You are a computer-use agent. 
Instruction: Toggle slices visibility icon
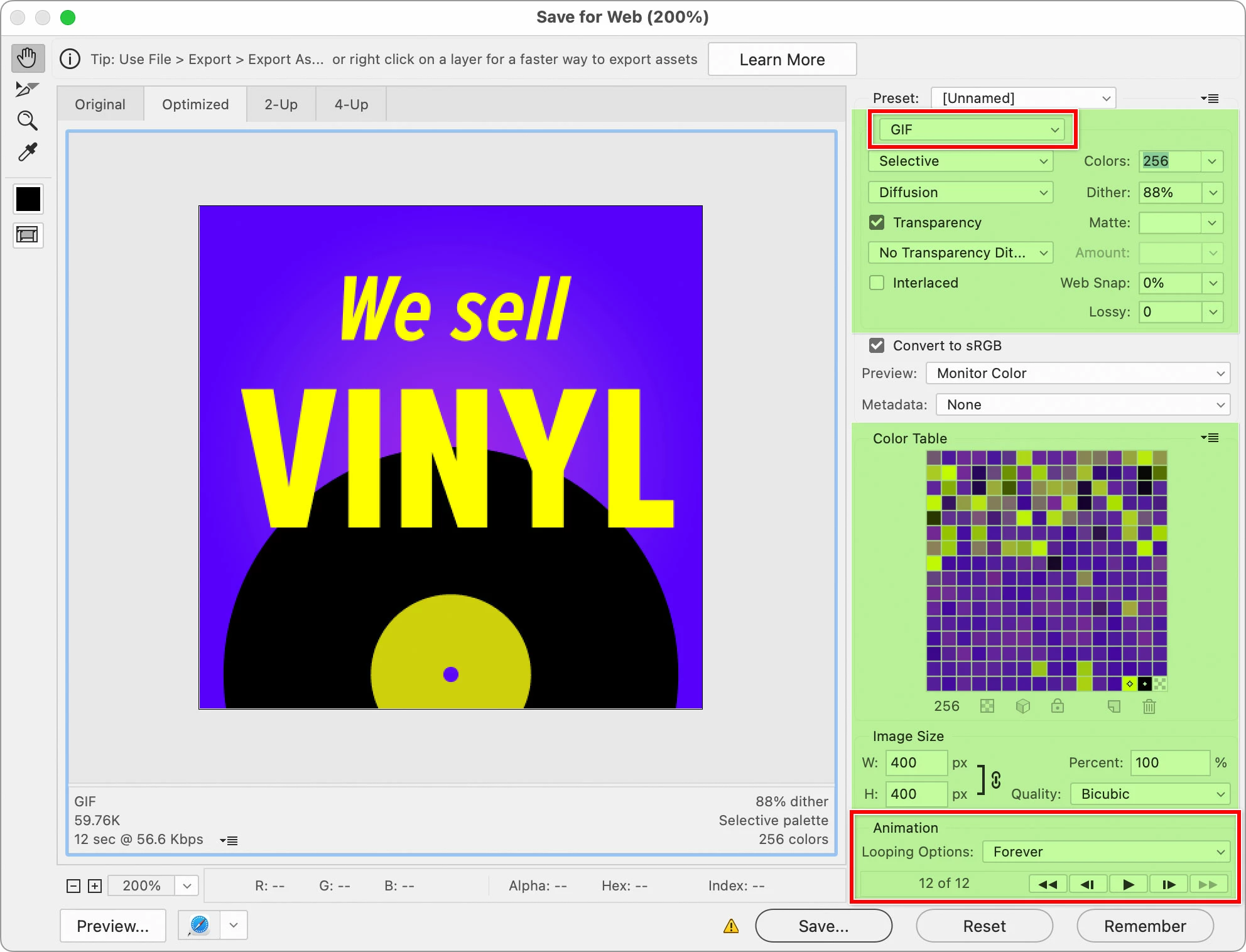(x=28, y=235)
